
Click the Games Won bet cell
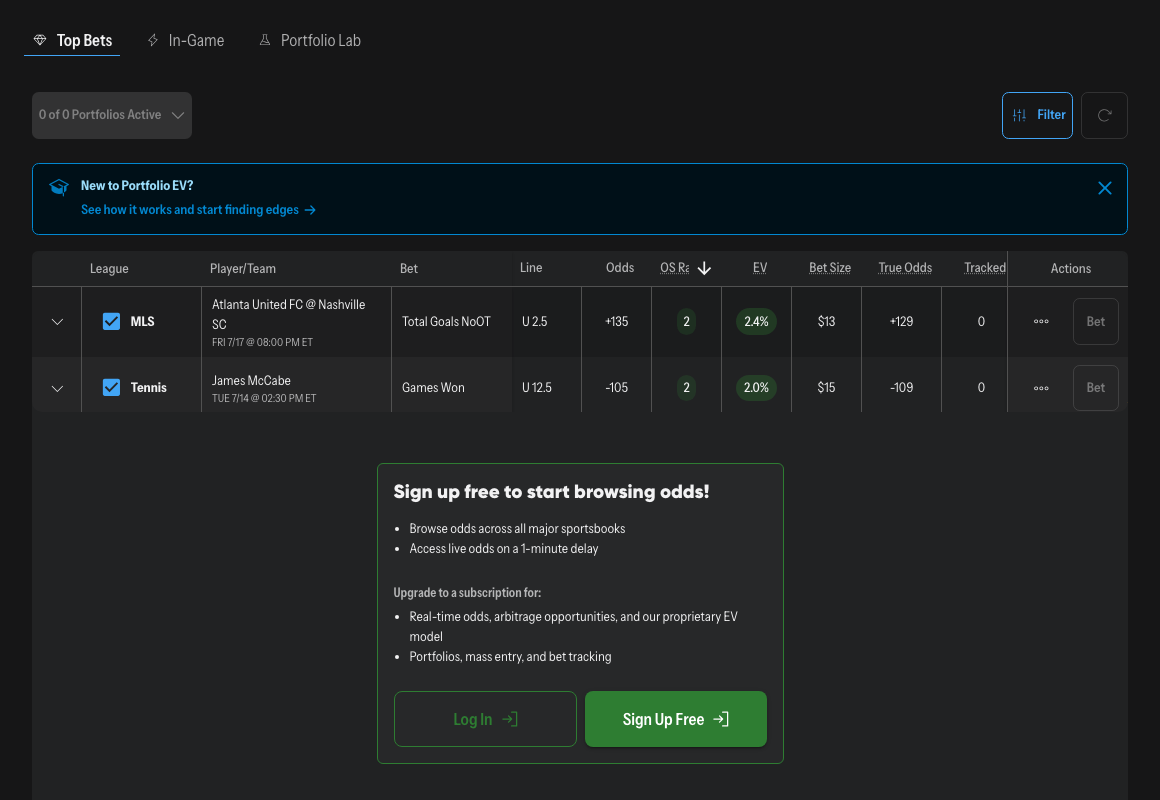pyautogui.click(x=433, y=387)
